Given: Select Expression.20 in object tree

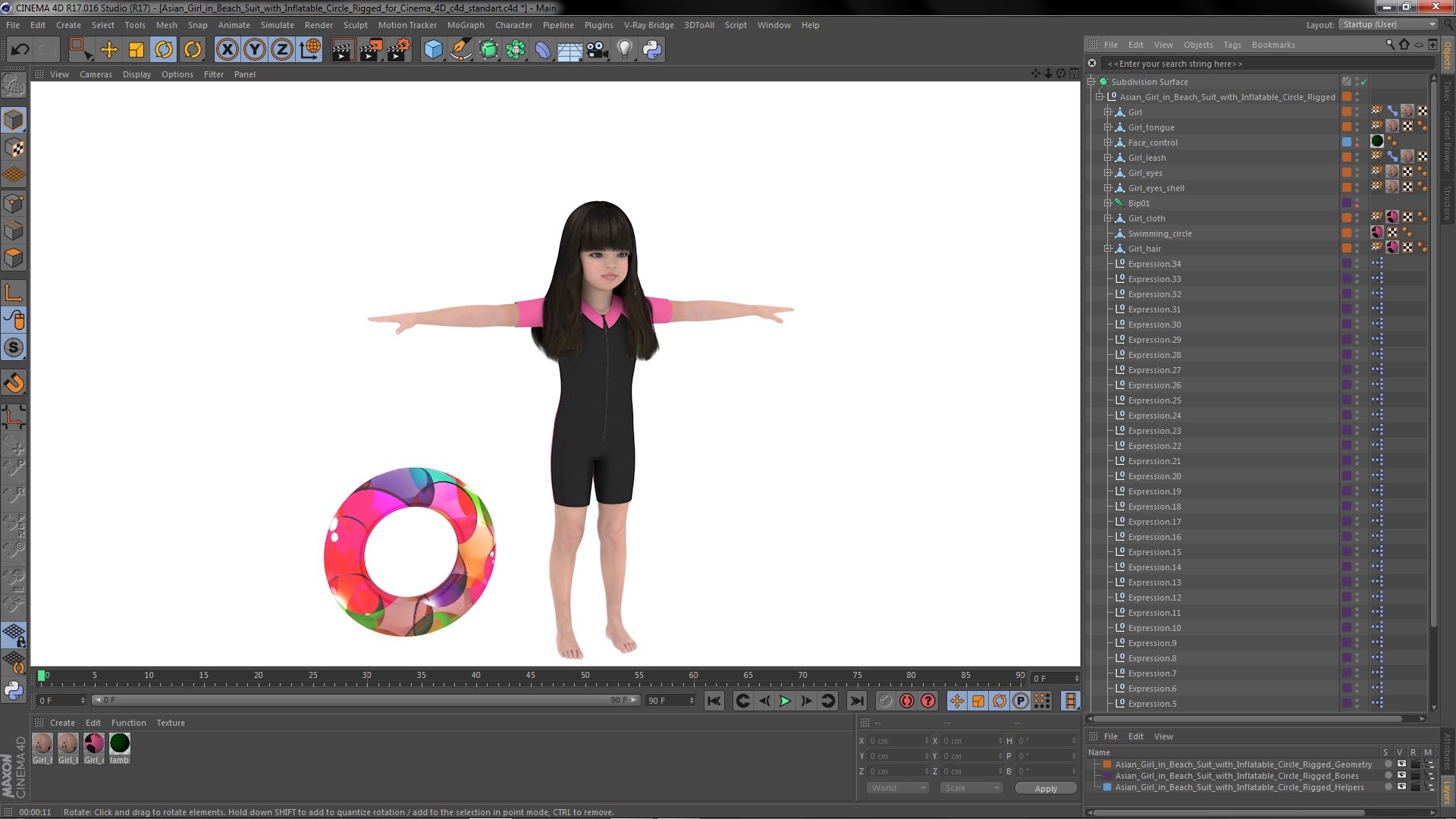Looking at the screenshot, I should point(1154,476).
